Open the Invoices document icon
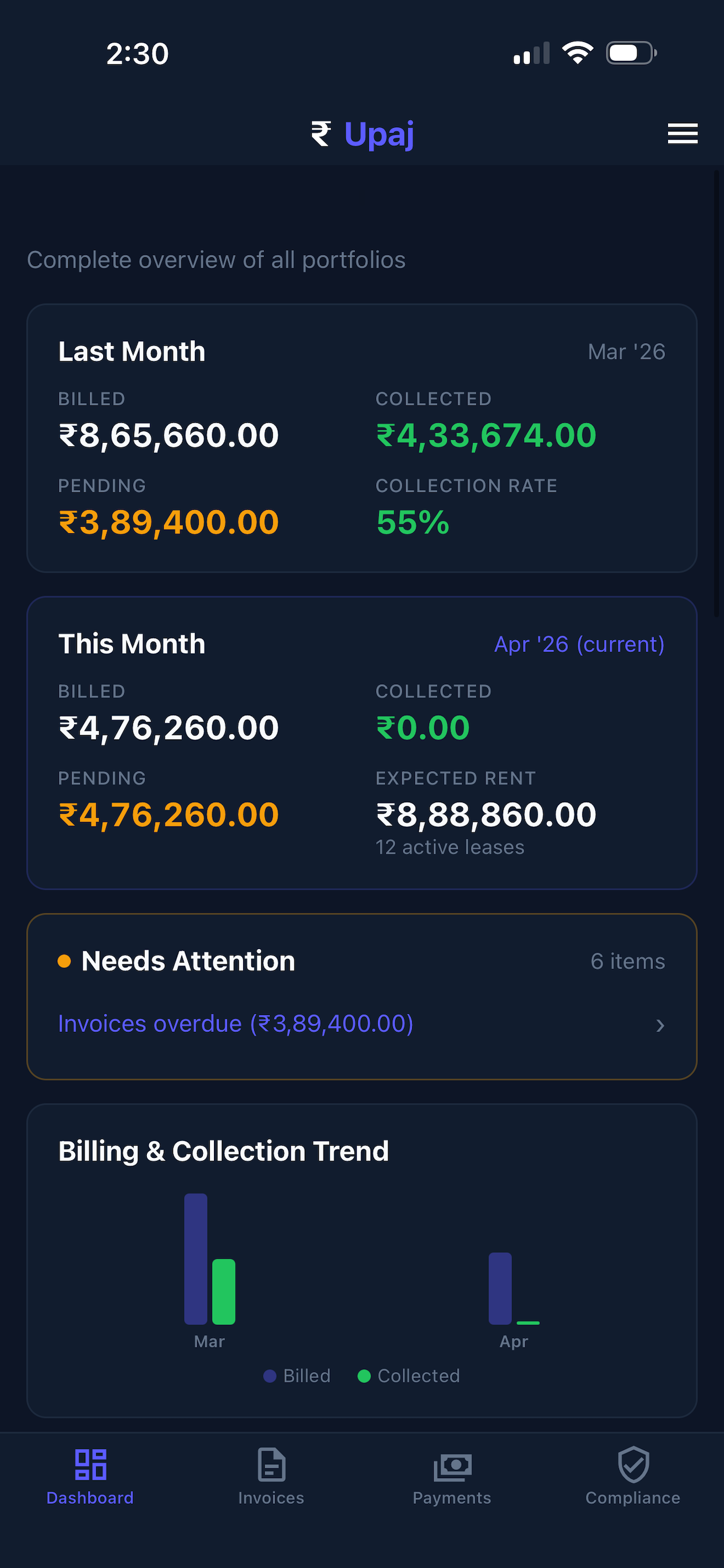 (271, 1464)
